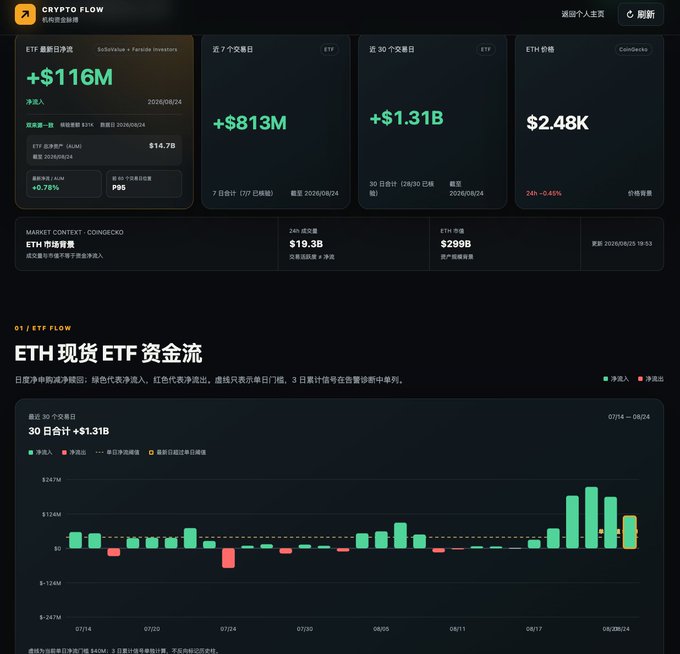Open the 返回个人主页 link
This screenshot has width=680, height=654.
click(582, 14)
